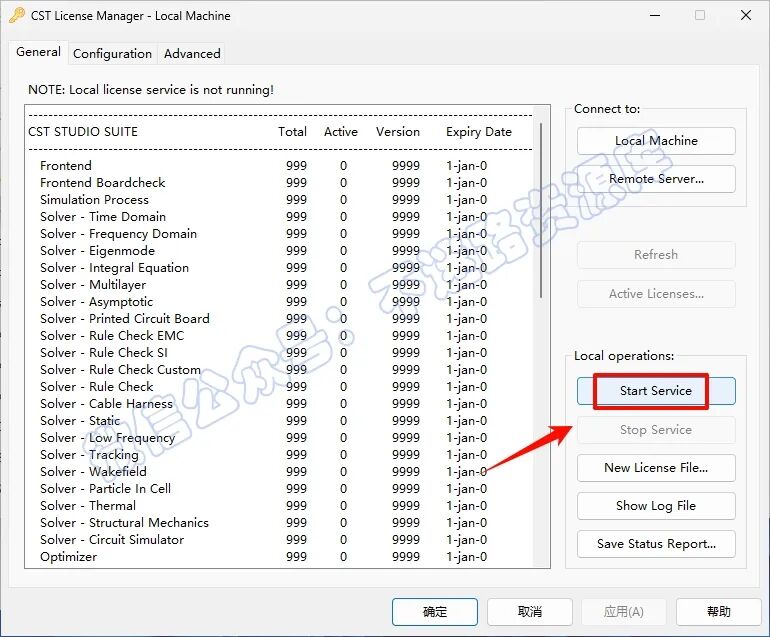Select Solver - Eigenmode entry
770x637 pixels.
tap(280, 250)
